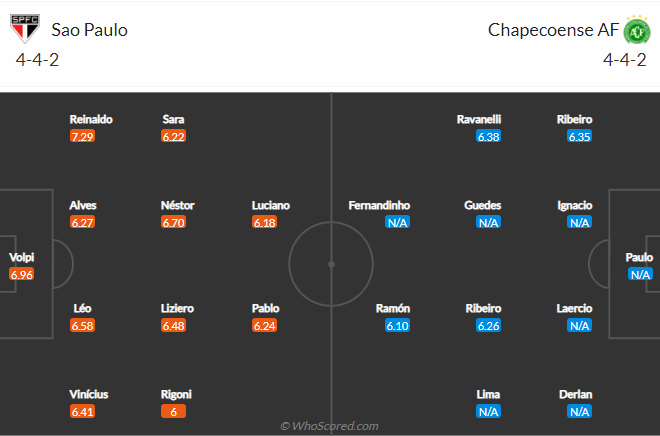Click player name Pablo

[x=265, y=308]
